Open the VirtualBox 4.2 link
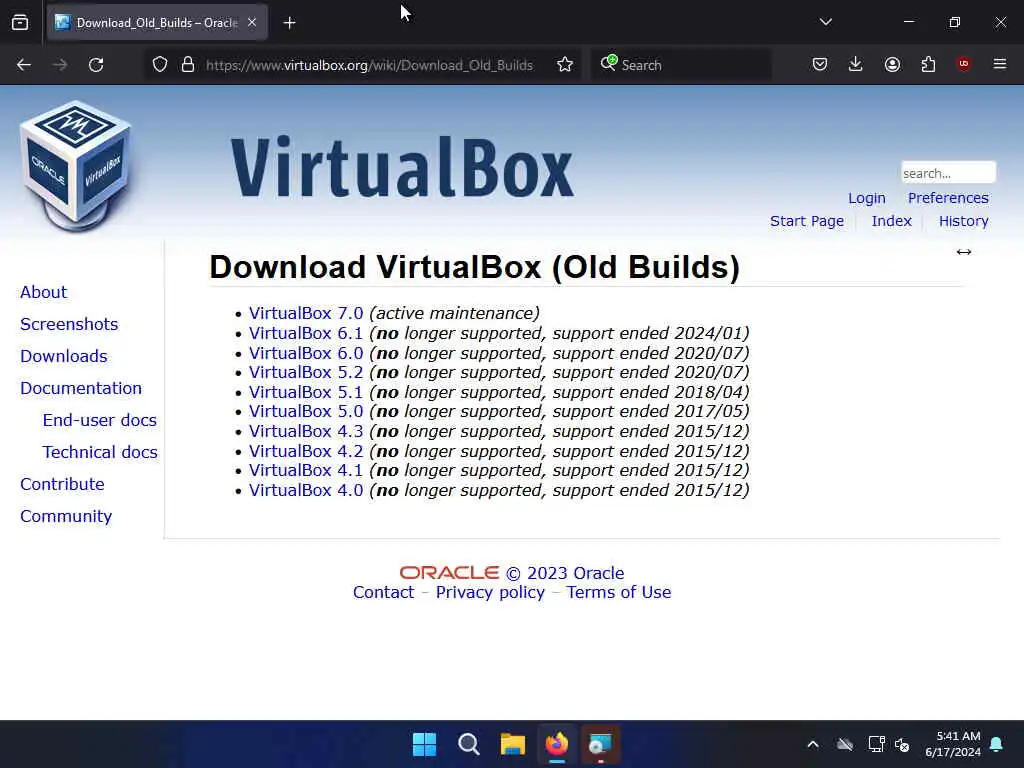1024x768 pixels. (x=306, y=451)
